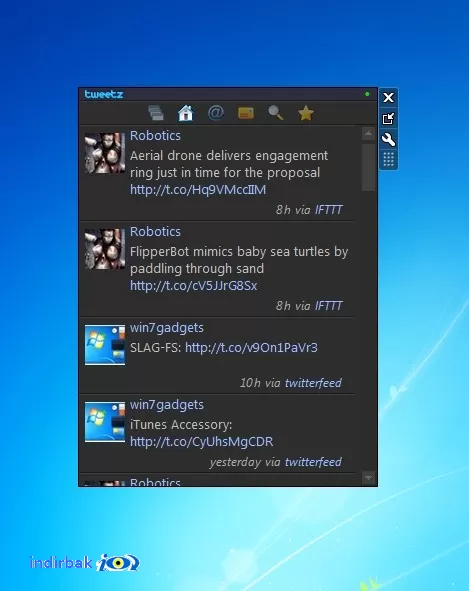This screenshot has height=591, width=469.
Task: Toggle larger size with the resize icon
Action: tap(388, 119)
